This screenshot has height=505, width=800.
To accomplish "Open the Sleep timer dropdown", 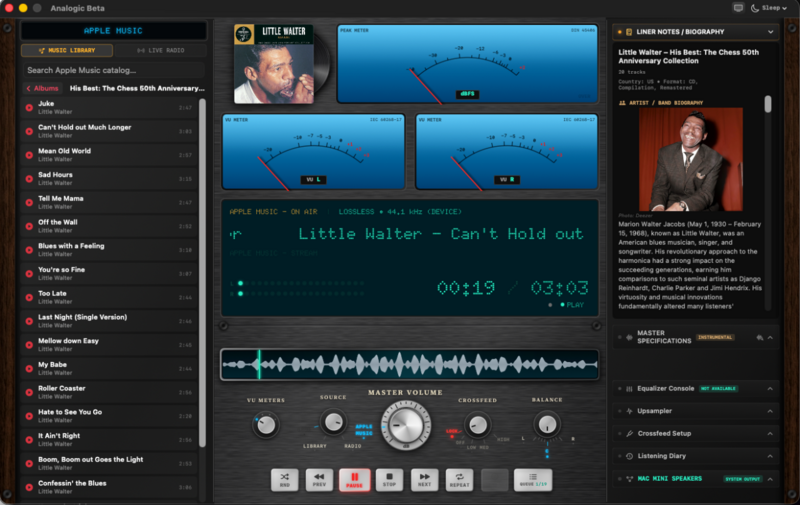I will click(774, 8).
